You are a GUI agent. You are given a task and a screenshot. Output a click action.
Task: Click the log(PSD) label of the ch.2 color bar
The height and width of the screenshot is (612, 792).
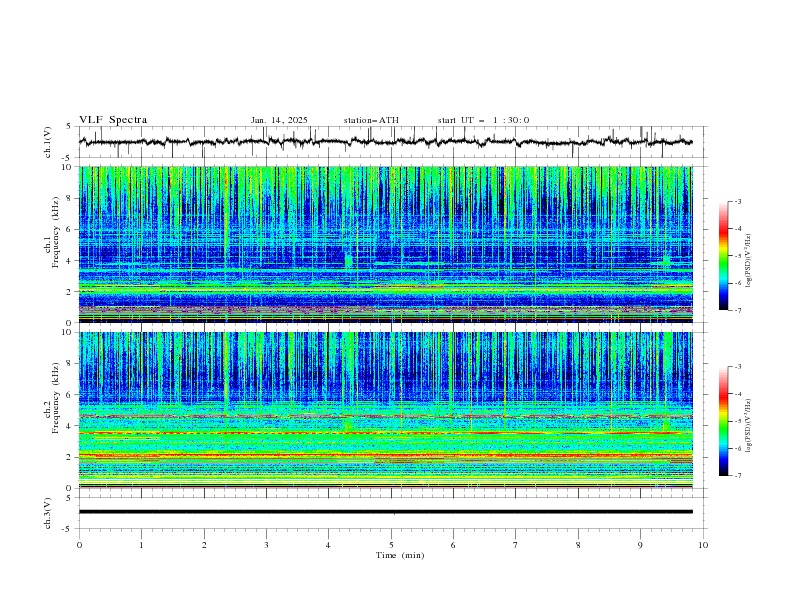(748, 425)
